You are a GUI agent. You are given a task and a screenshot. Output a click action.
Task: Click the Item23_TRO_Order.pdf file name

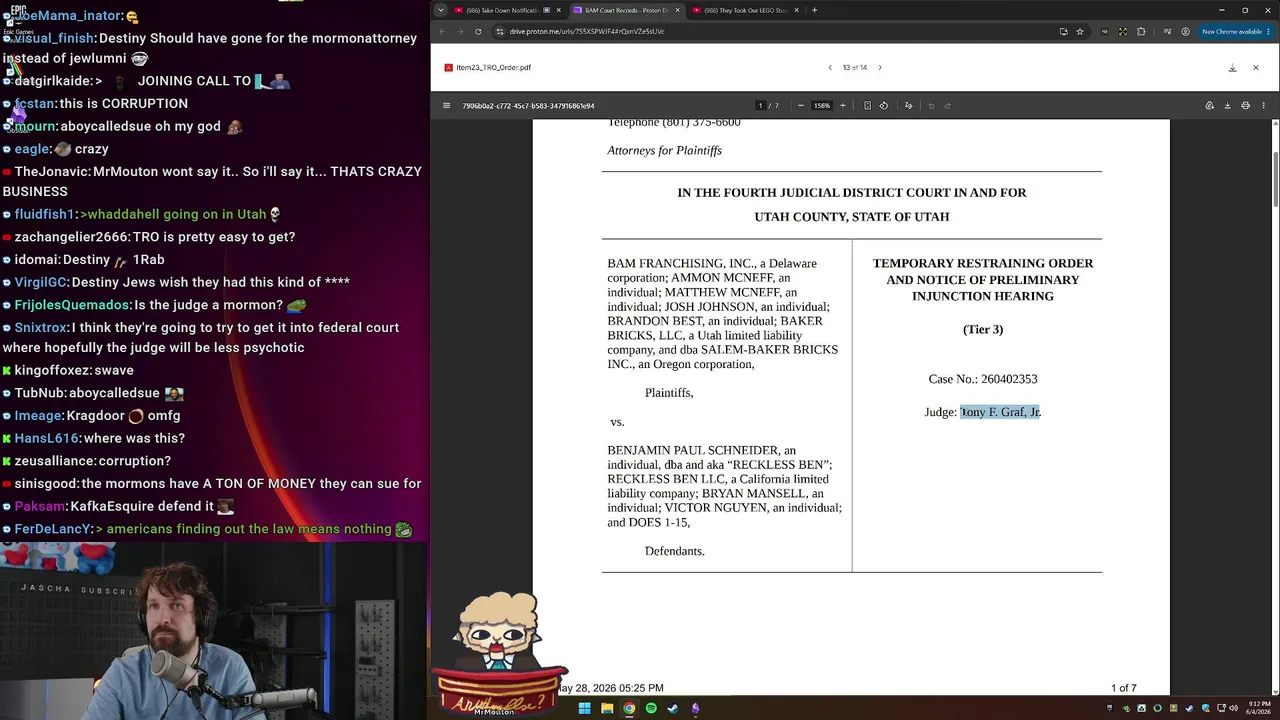pyautogui.click(x=493, y=68)
